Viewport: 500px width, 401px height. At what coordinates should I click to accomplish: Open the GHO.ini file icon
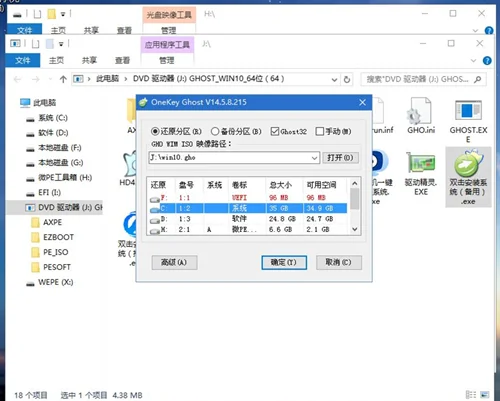(x=421, y=116)
